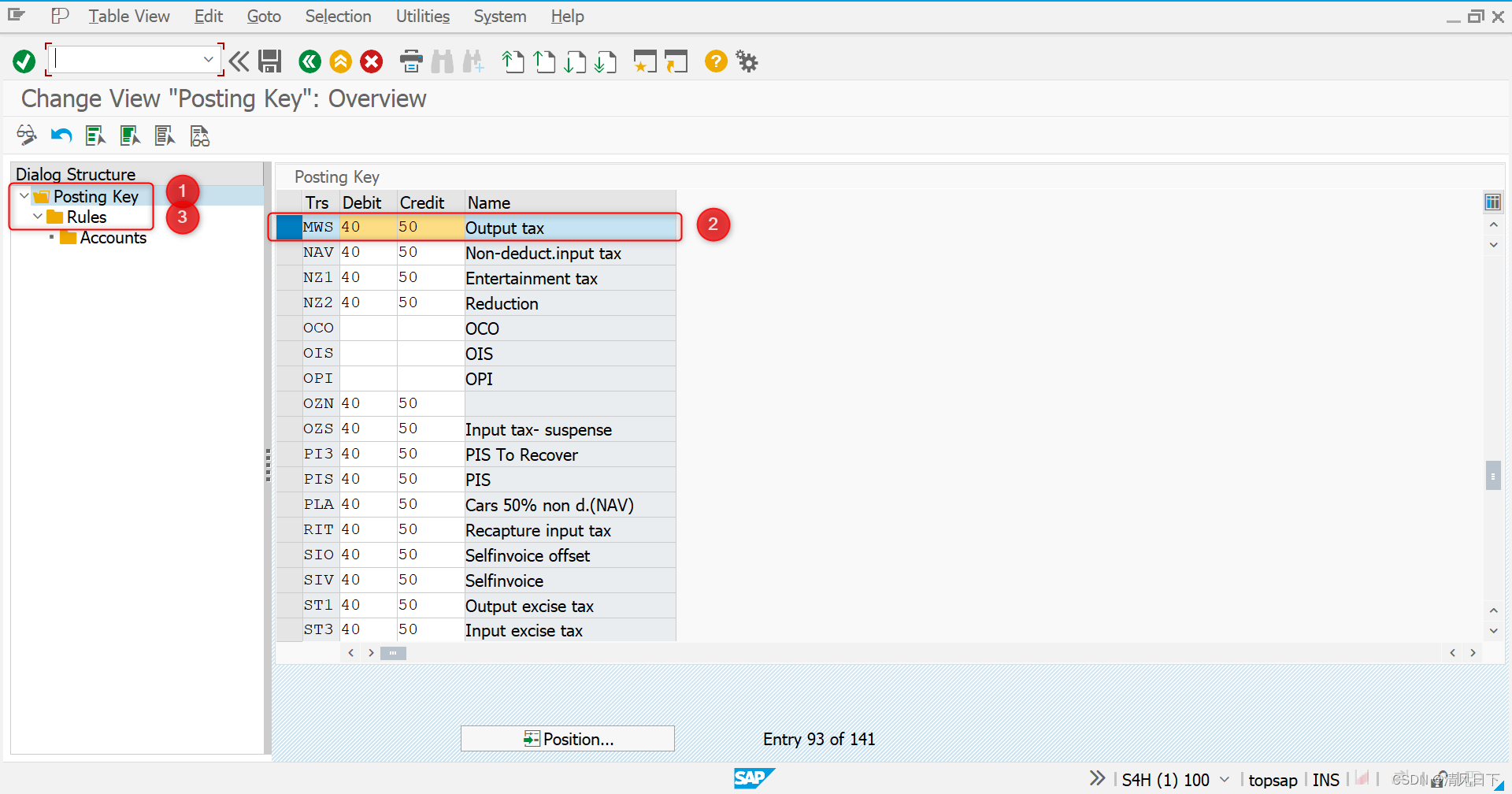Open the Edit menu
Viewport: 1512px width, 794px height.
tap(209, 16)
